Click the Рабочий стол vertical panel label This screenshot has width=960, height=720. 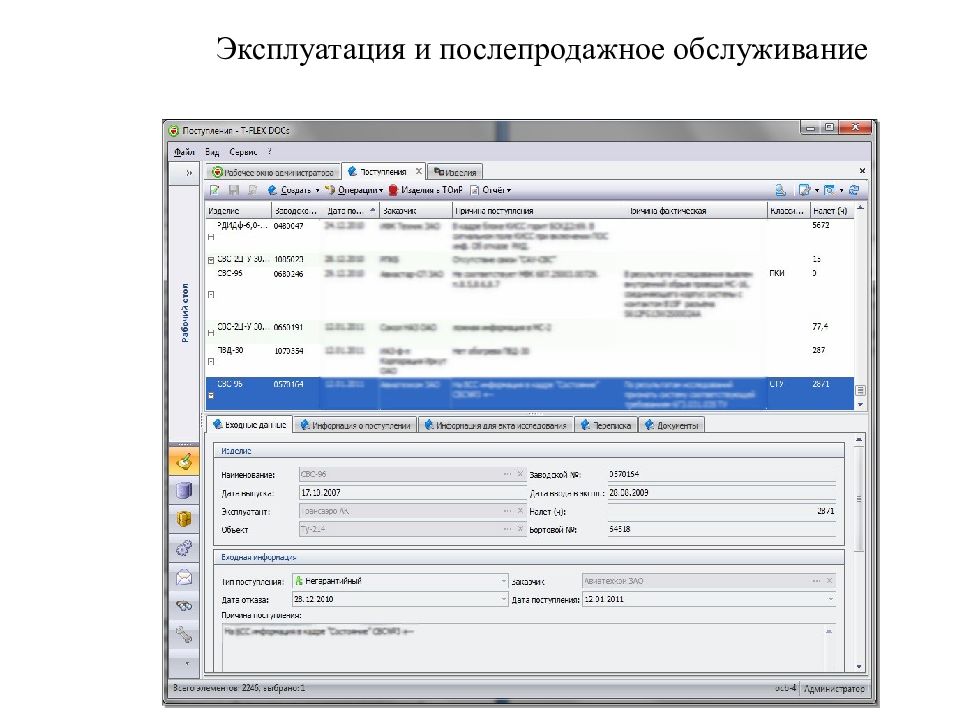click(x=184, y=312)
